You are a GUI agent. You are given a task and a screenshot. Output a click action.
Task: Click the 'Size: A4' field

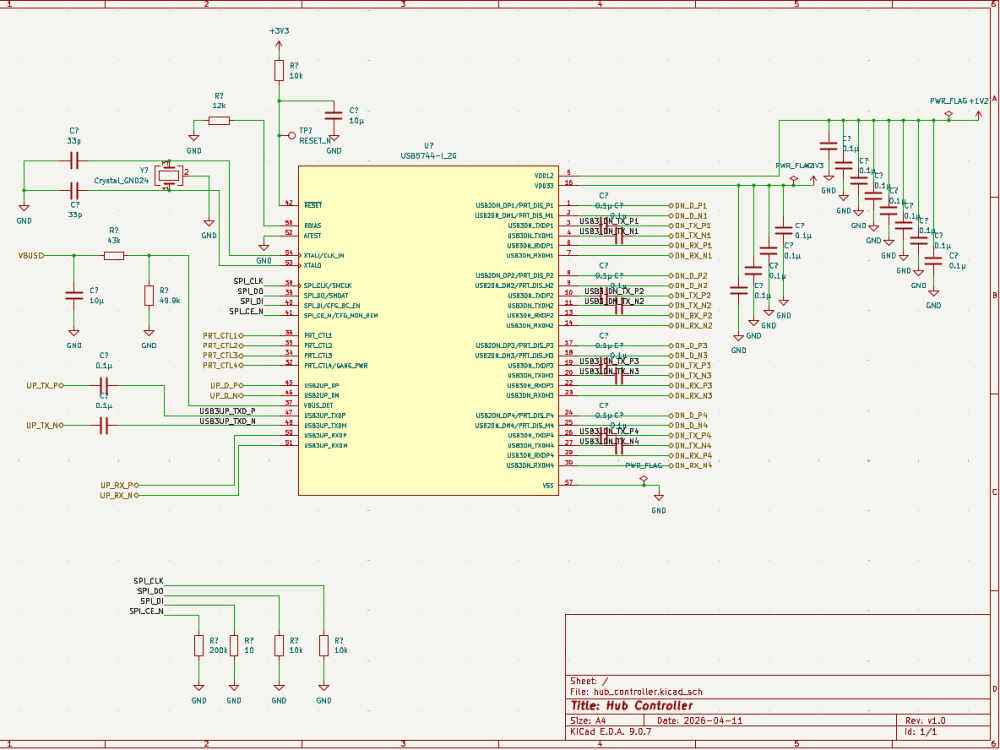(x=588, y=721)
